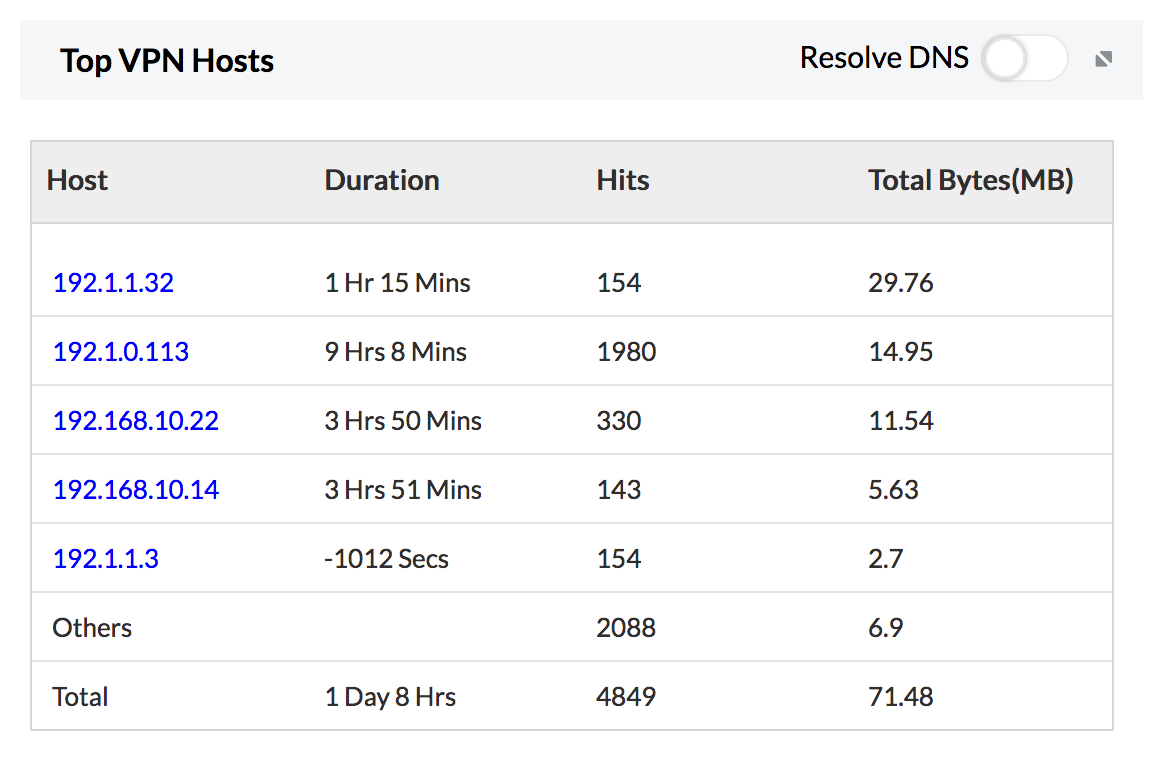Click the 71.48 total bytes value
Viewport: 1163px width, 761px height.
point(901,697)
